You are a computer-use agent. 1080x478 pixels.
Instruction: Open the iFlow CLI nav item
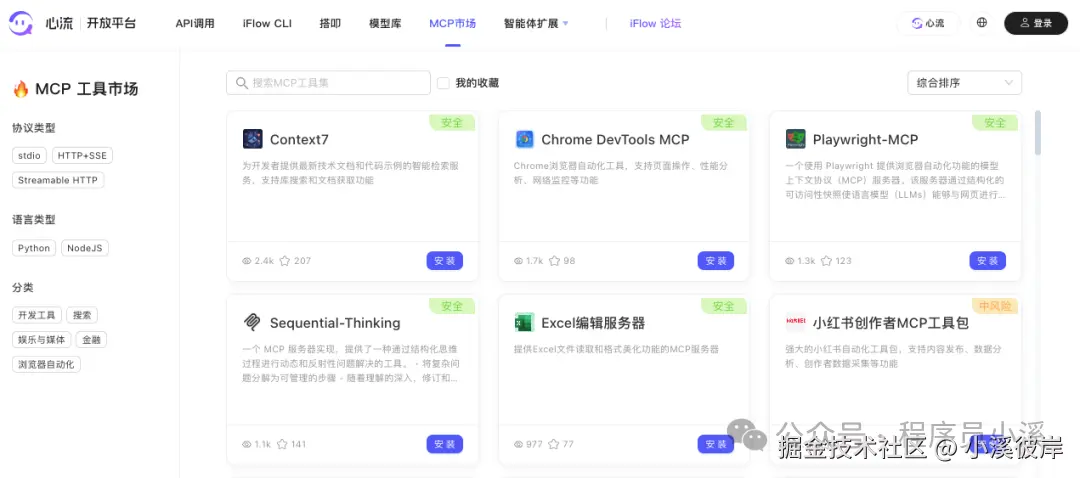tap(267, 23)
